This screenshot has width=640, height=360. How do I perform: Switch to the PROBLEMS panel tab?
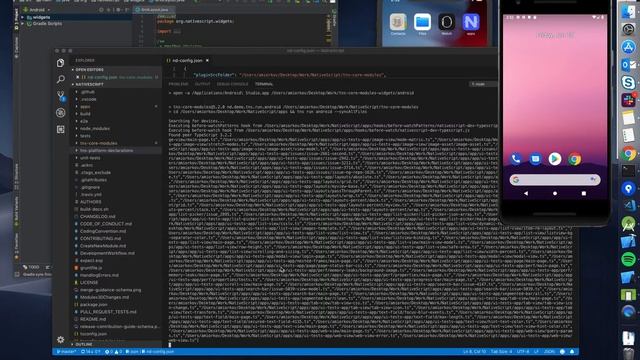click(178, 84)
